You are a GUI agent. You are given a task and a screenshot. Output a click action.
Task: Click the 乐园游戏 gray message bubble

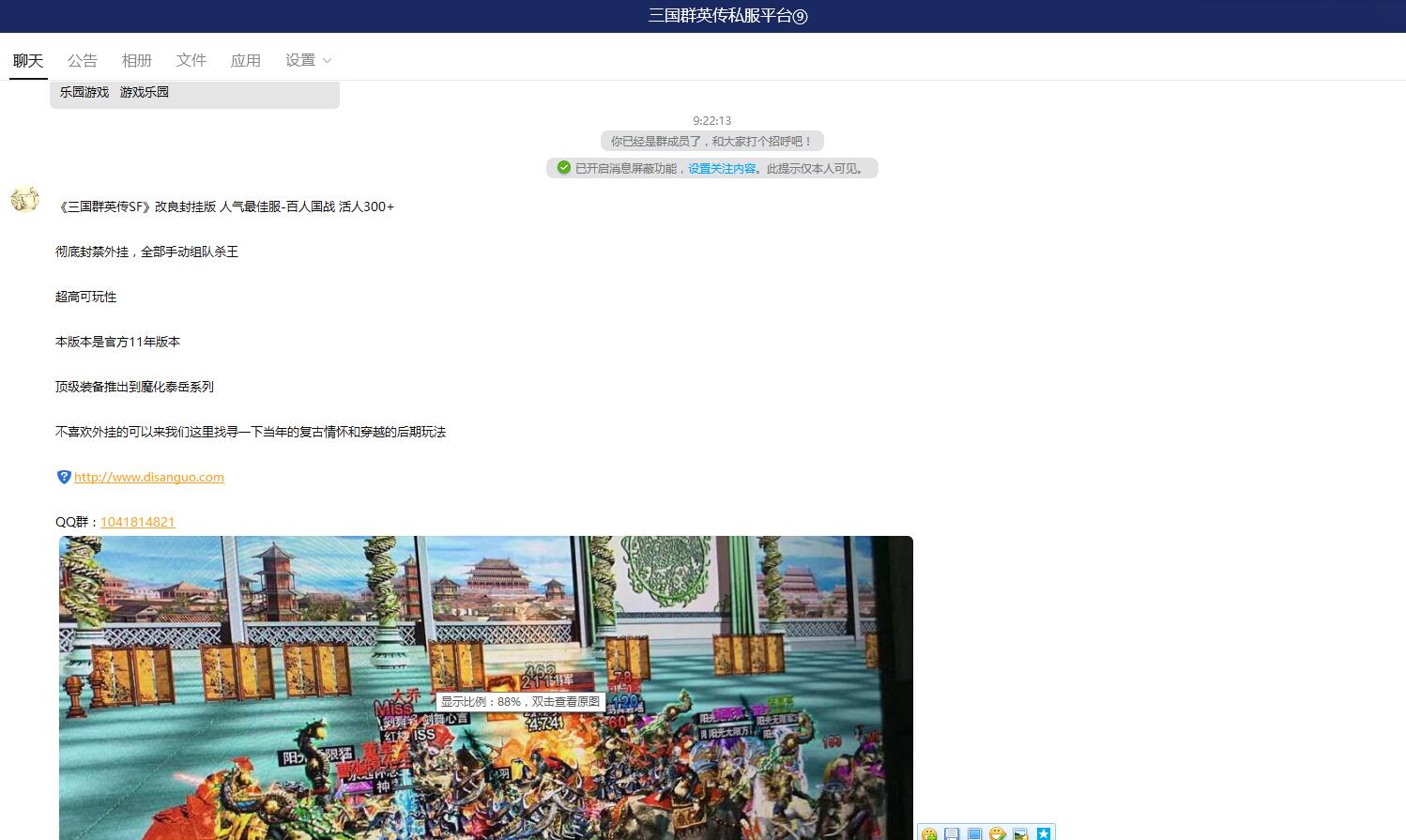click(x=194, y=93)
